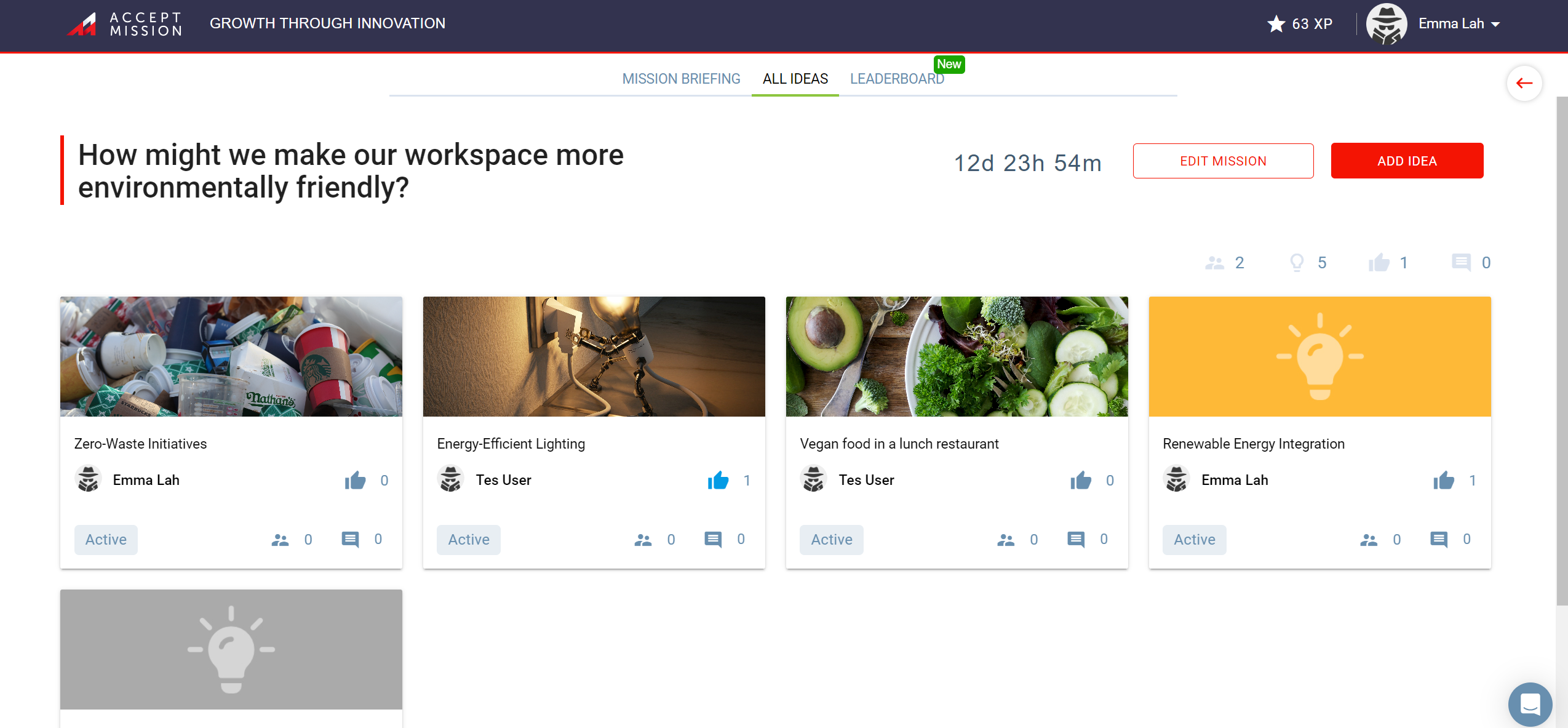This screenshot has width=1568, height=728.
Task: Click the lightbulb ideas count icon
Action: click(1297, 263)
